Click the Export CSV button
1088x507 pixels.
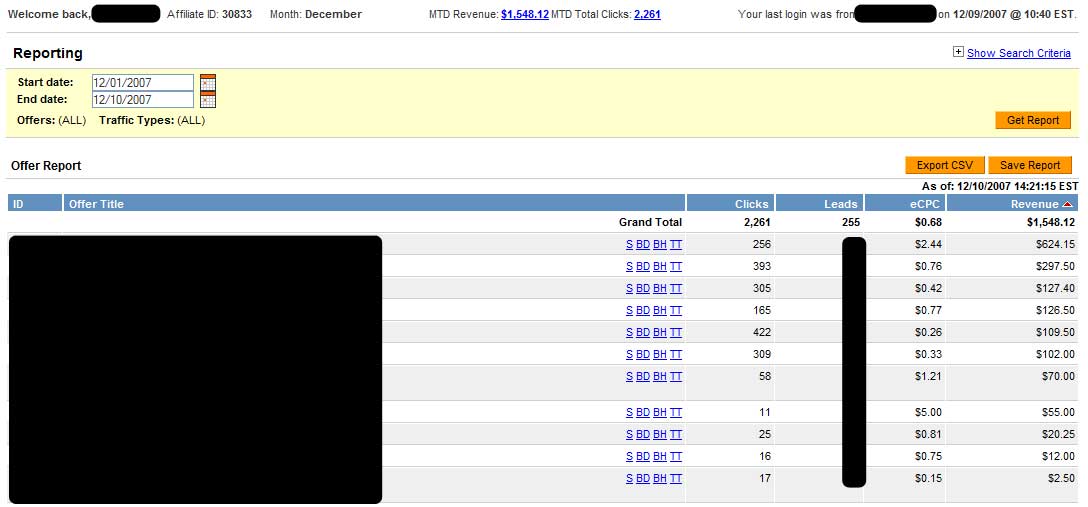click(x=944, y=165)
